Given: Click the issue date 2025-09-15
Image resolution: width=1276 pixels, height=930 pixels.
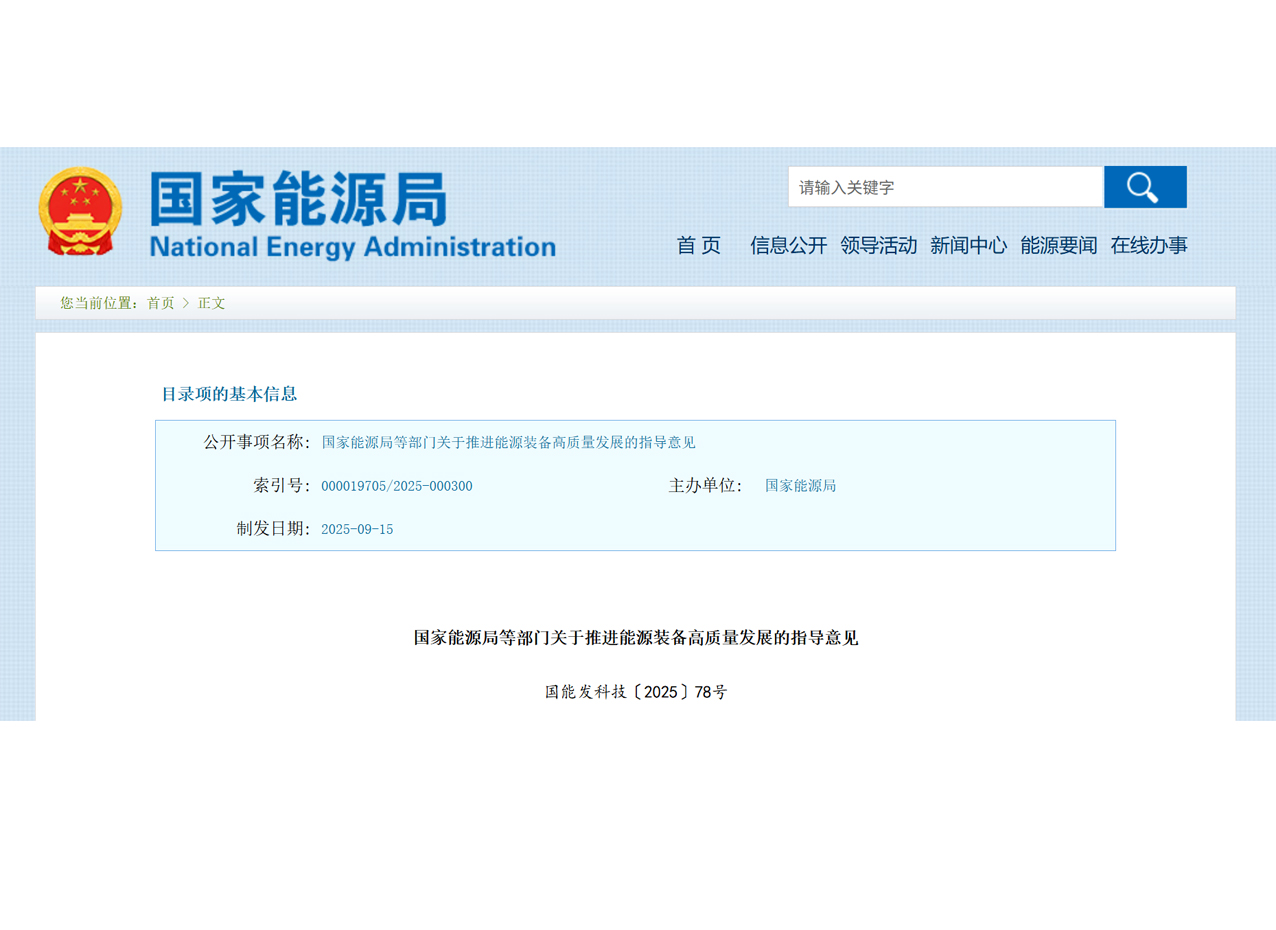Looking at the screenshot, I should tap(357, 529).
